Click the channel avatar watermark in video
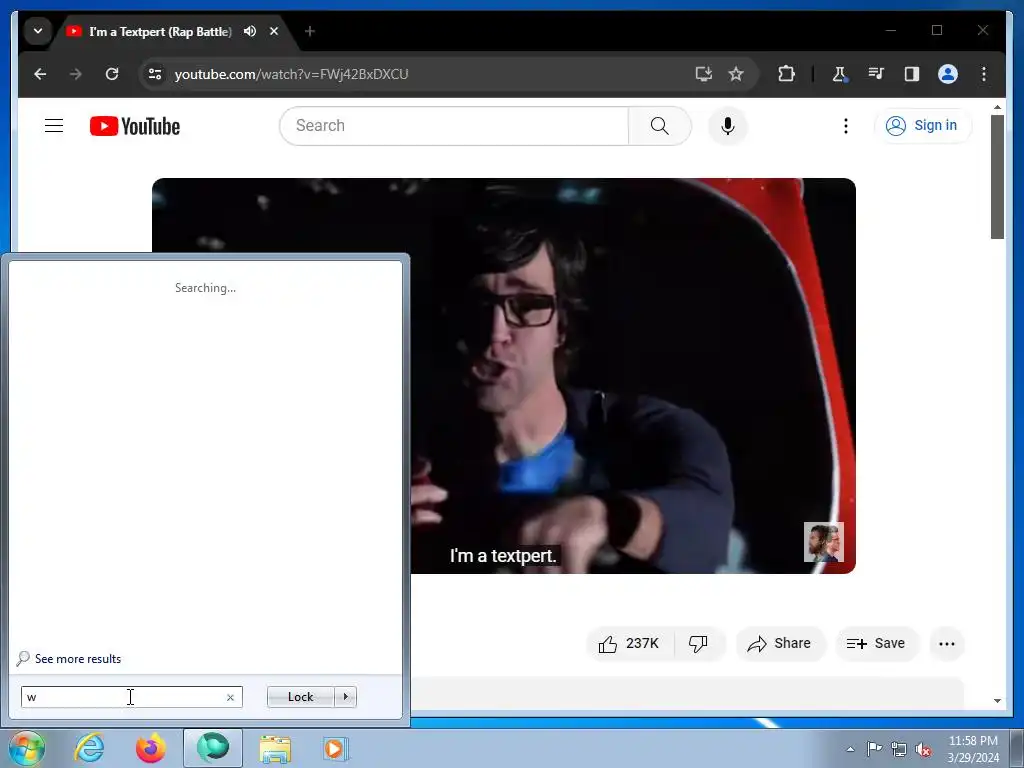 (824, 542)
